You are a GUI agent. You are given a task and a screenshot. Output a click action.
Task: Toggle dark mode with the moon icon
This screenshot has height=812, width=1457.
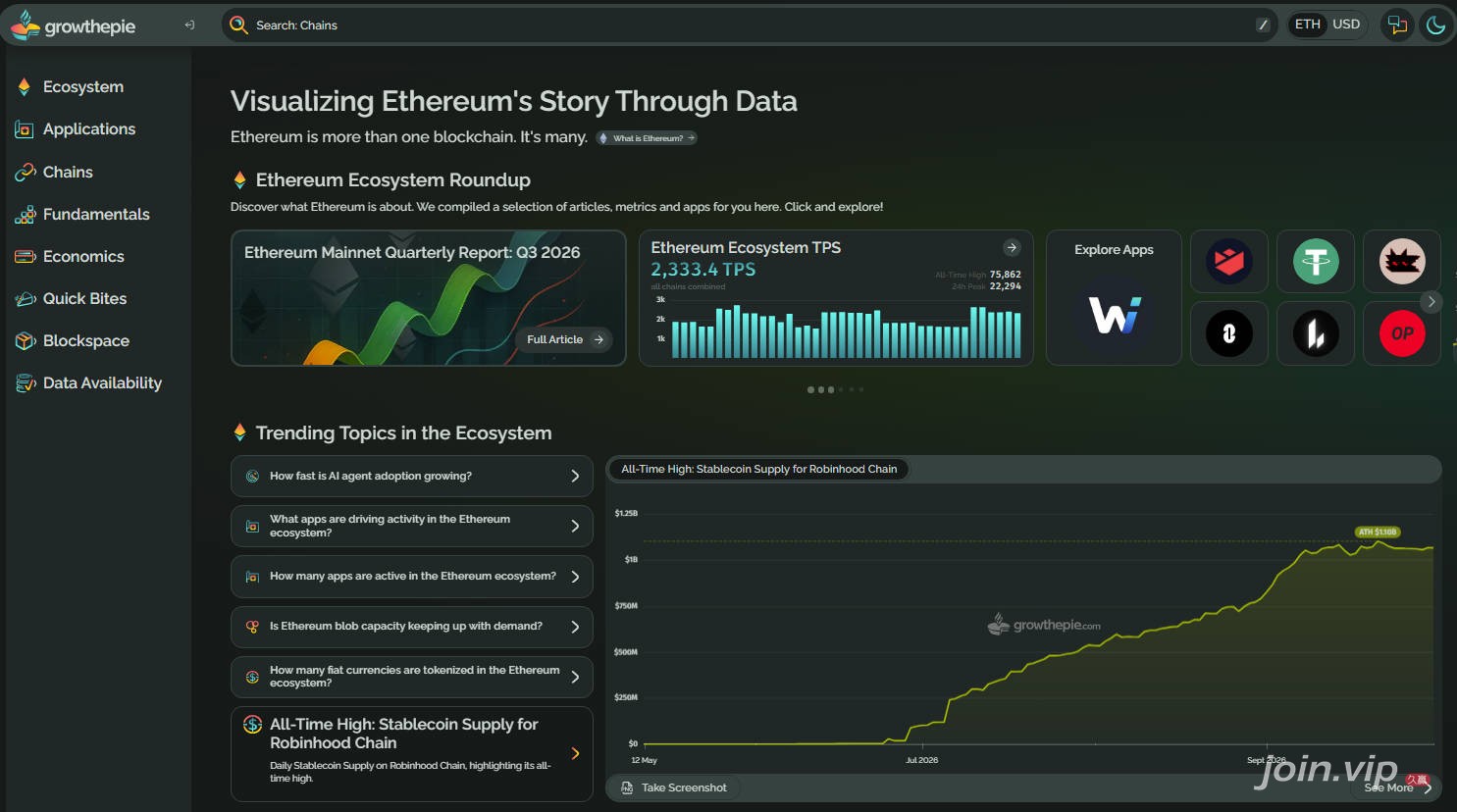pos(1436,25)
